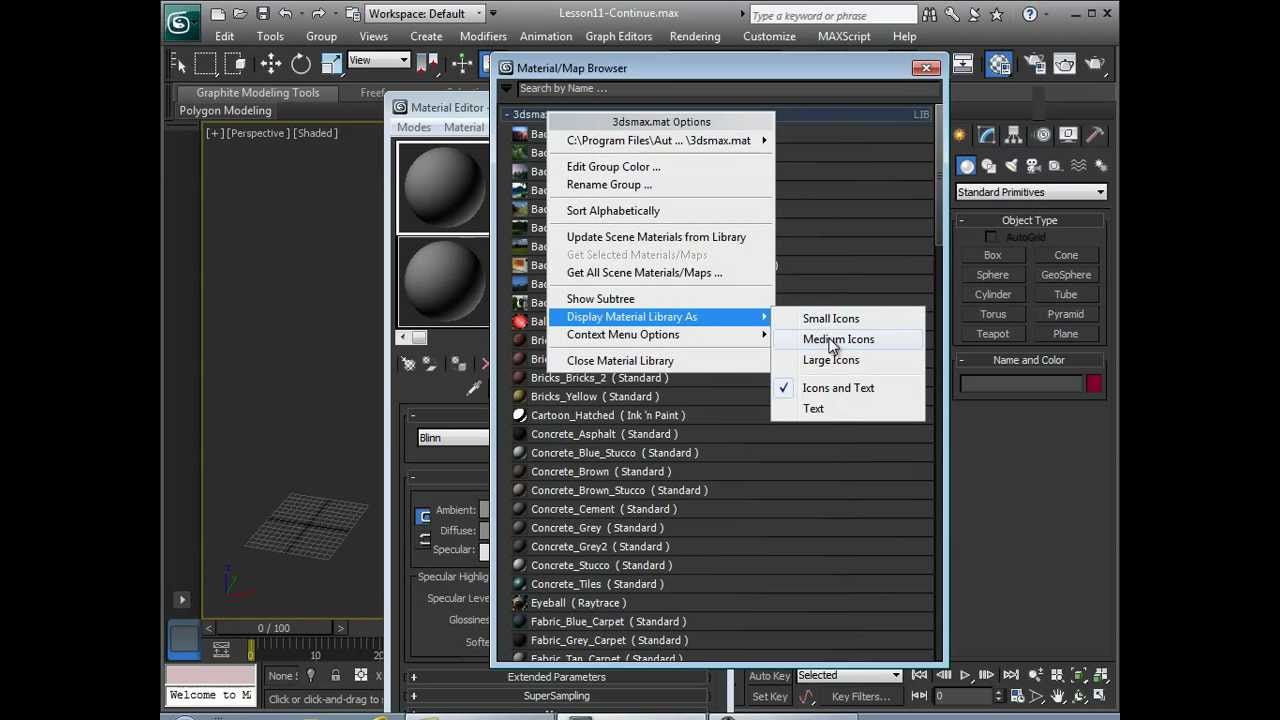Click the Torus primitive button
The image size is (1280, 720).
[x=993, y=314]
